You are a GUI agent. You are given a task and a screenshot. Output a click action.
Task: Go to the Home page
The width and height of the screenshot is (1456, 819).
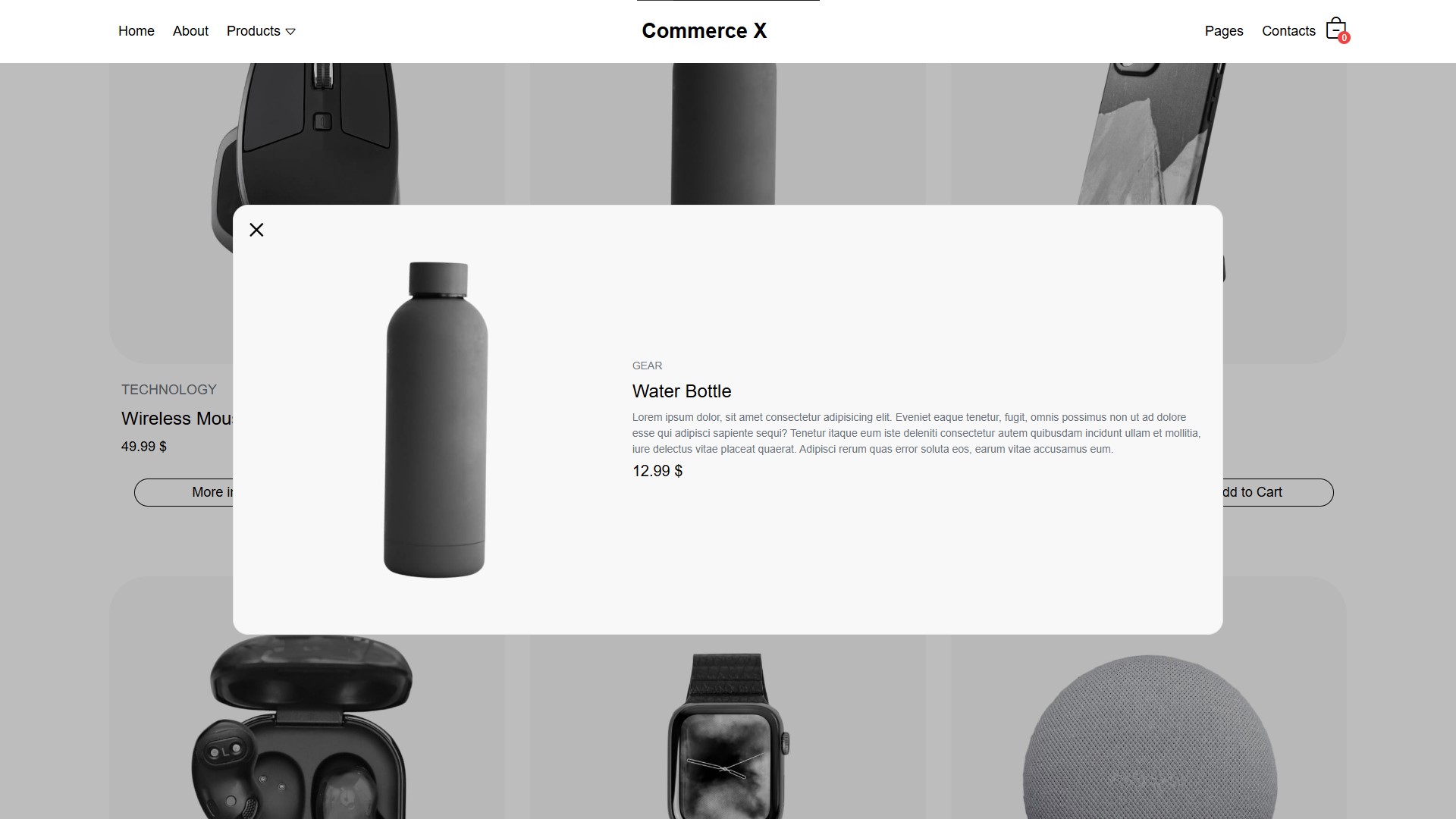[x=136, y=31]
